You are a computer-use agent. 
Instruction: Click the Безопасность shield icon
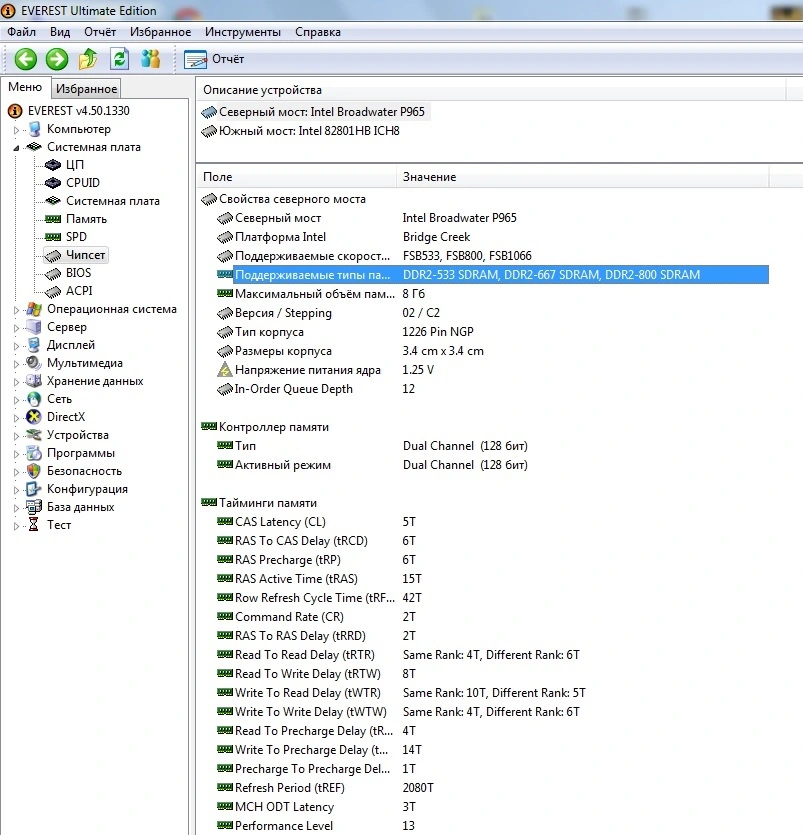(34, 471)
